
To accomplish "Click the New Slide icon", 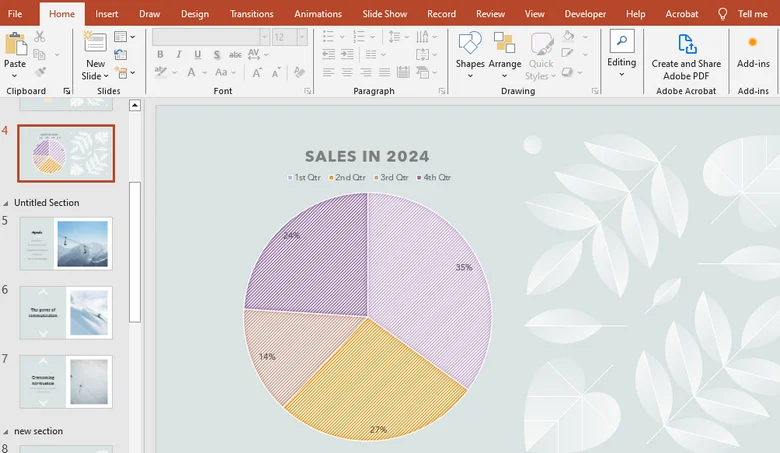I will 95,43.
